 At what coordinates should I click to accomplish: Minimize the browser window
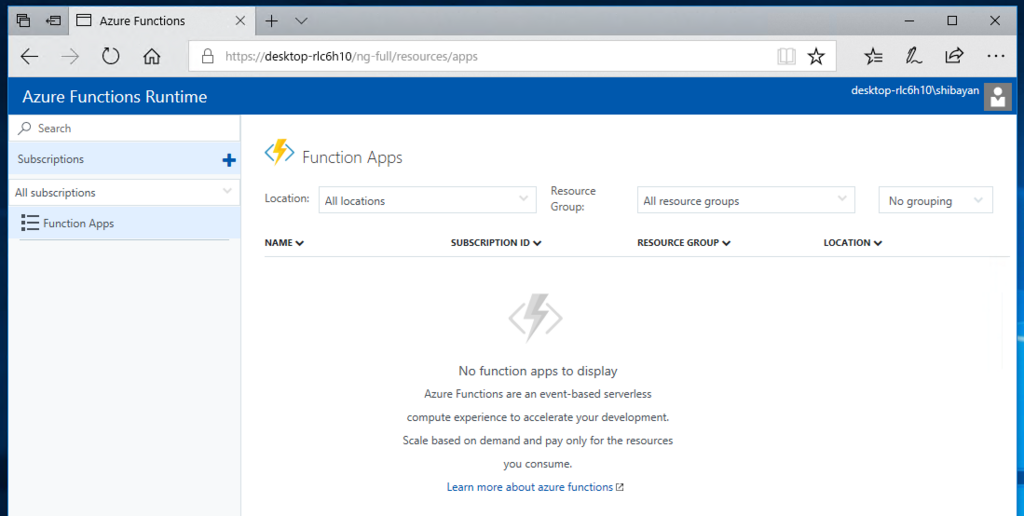[910, 21]
